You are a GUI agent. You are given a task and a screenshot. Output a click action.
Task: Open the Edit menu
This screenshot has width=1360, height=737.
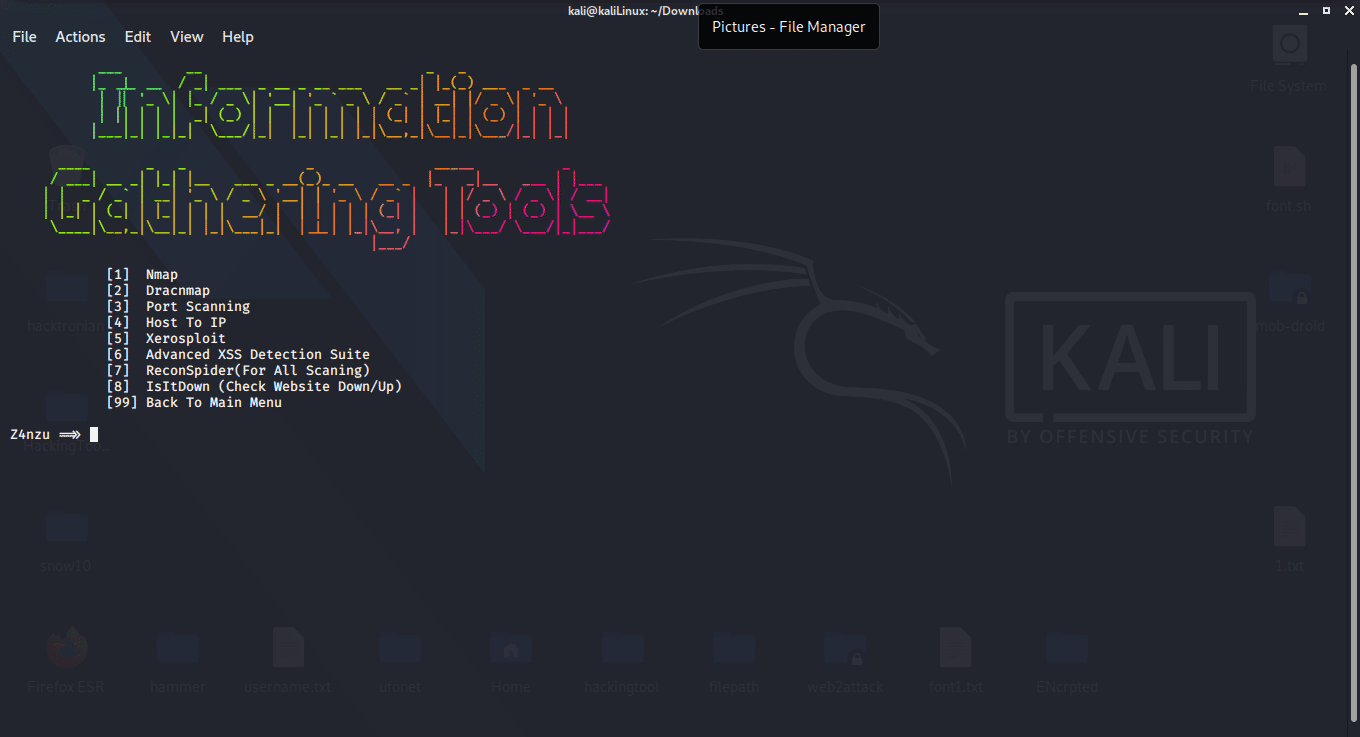[138, 37]
